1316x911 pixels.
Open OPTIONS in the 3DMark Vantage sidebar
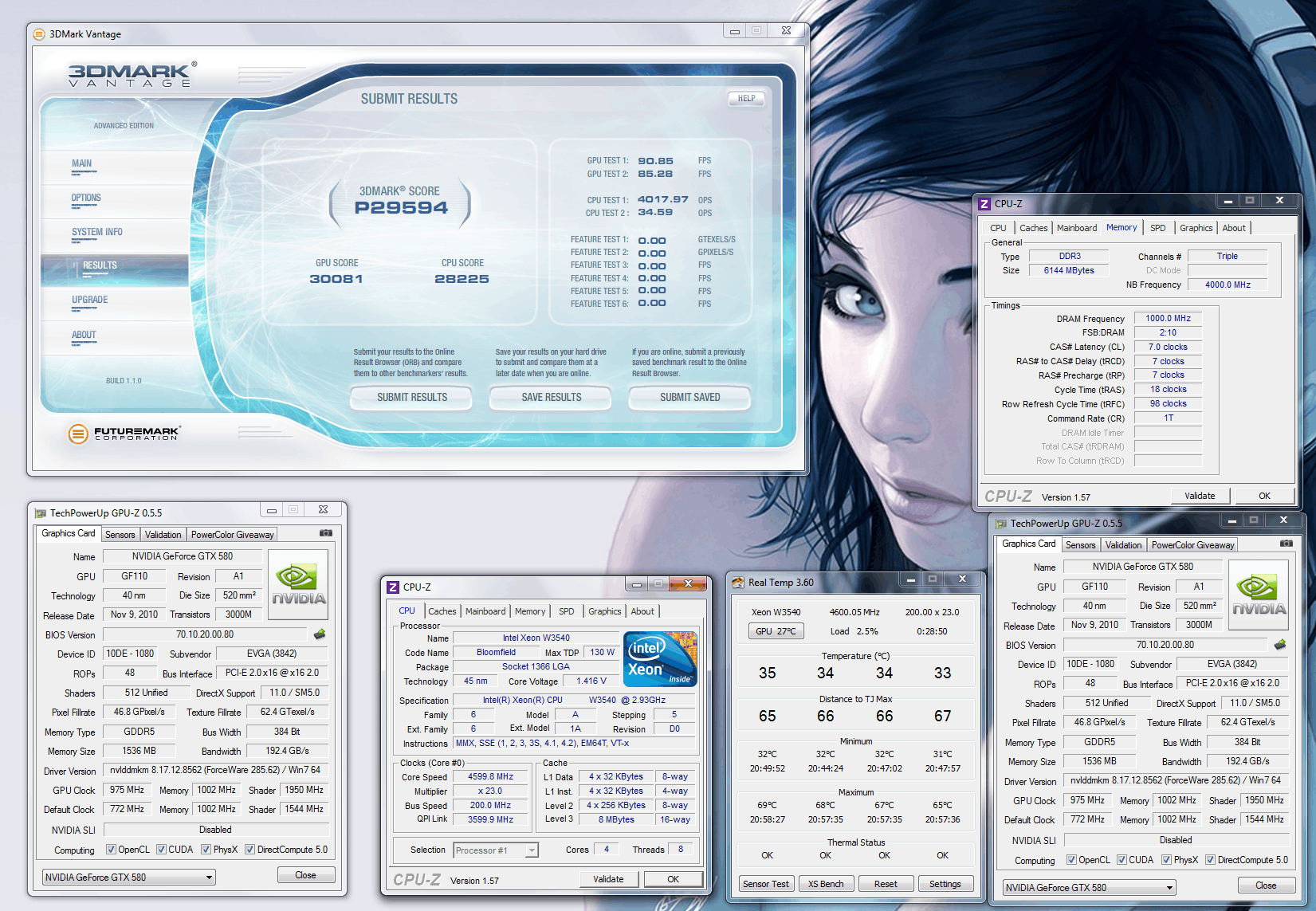pyautogui.click(x=86, y=198)
